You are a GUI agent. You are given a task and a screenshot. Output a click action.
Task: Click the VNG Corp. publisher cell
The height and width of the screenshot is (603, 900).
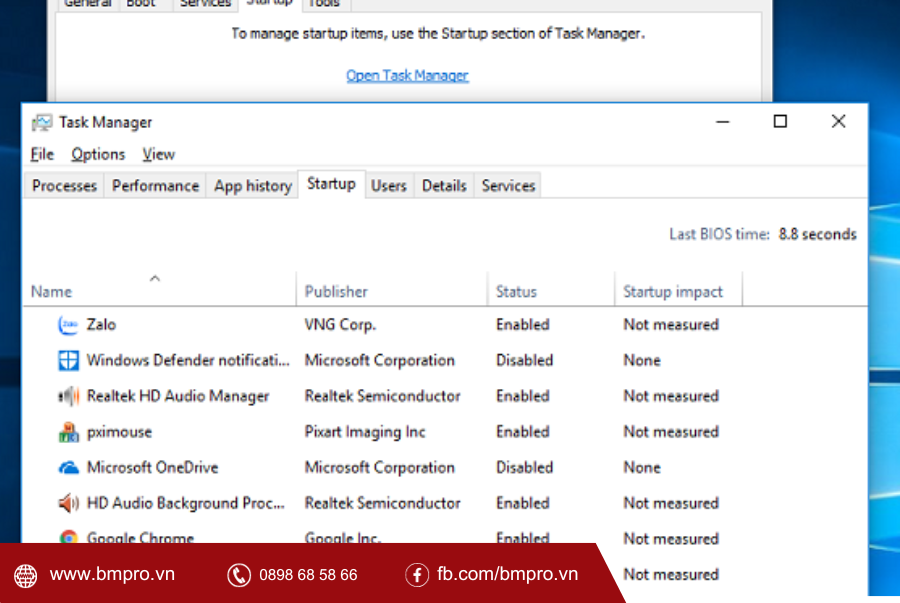340,325
